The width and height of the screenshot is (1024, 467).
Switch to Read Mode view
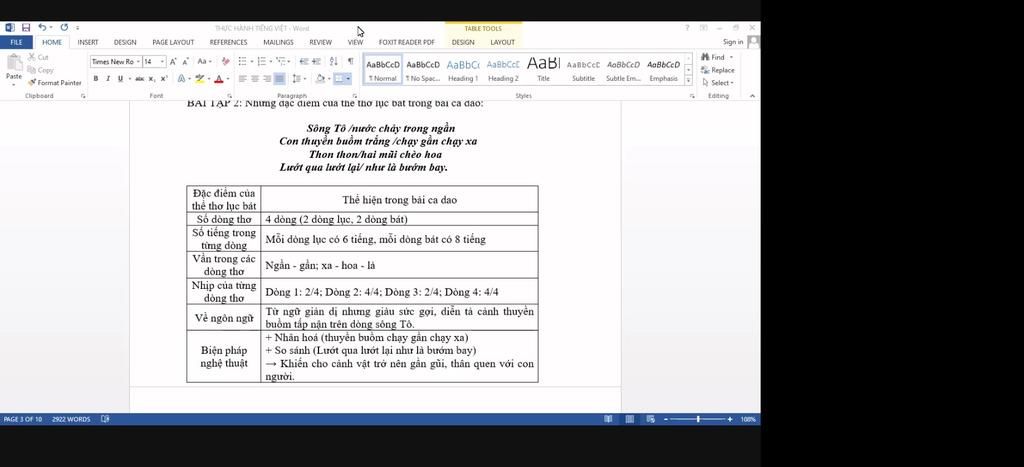(x=608, y=419)
